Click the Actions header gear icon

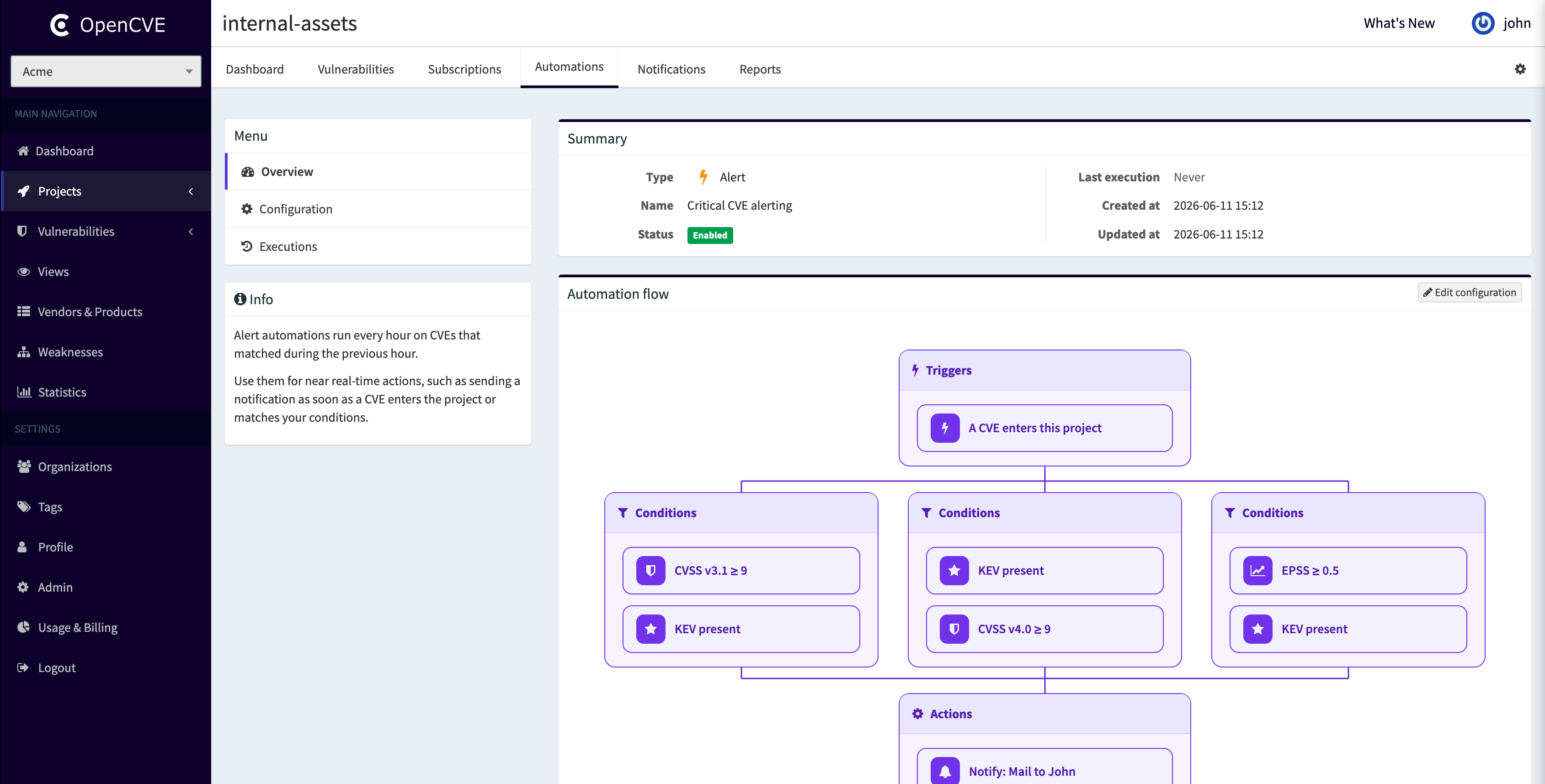(x=918, y=713)
